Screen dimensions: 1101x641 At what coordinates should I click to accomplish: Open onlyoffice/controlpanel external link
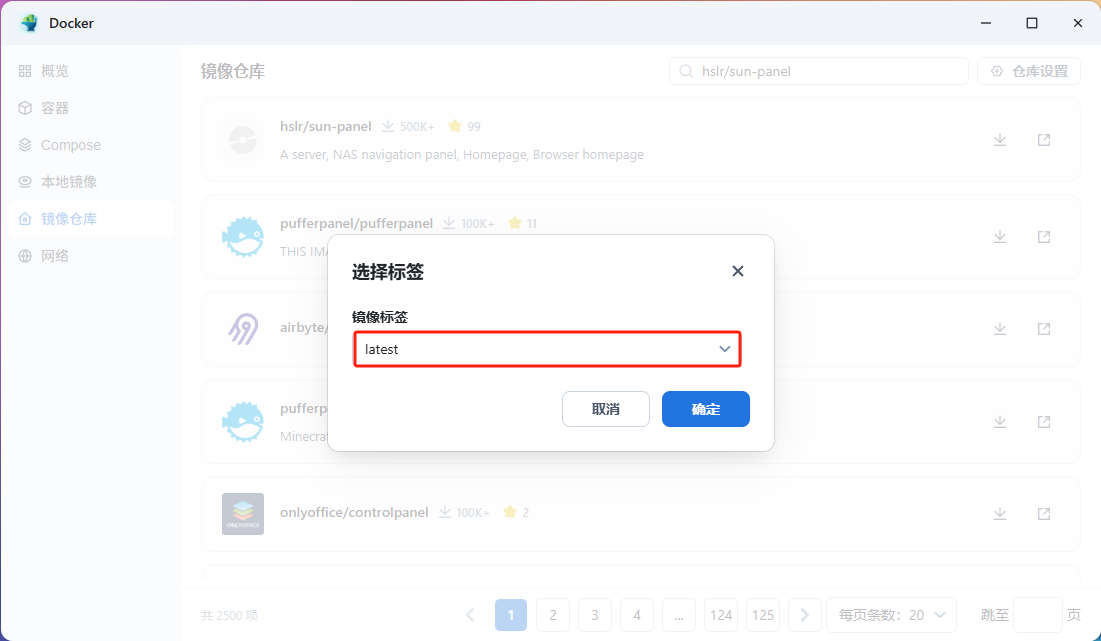click(x=1044, y=514)
